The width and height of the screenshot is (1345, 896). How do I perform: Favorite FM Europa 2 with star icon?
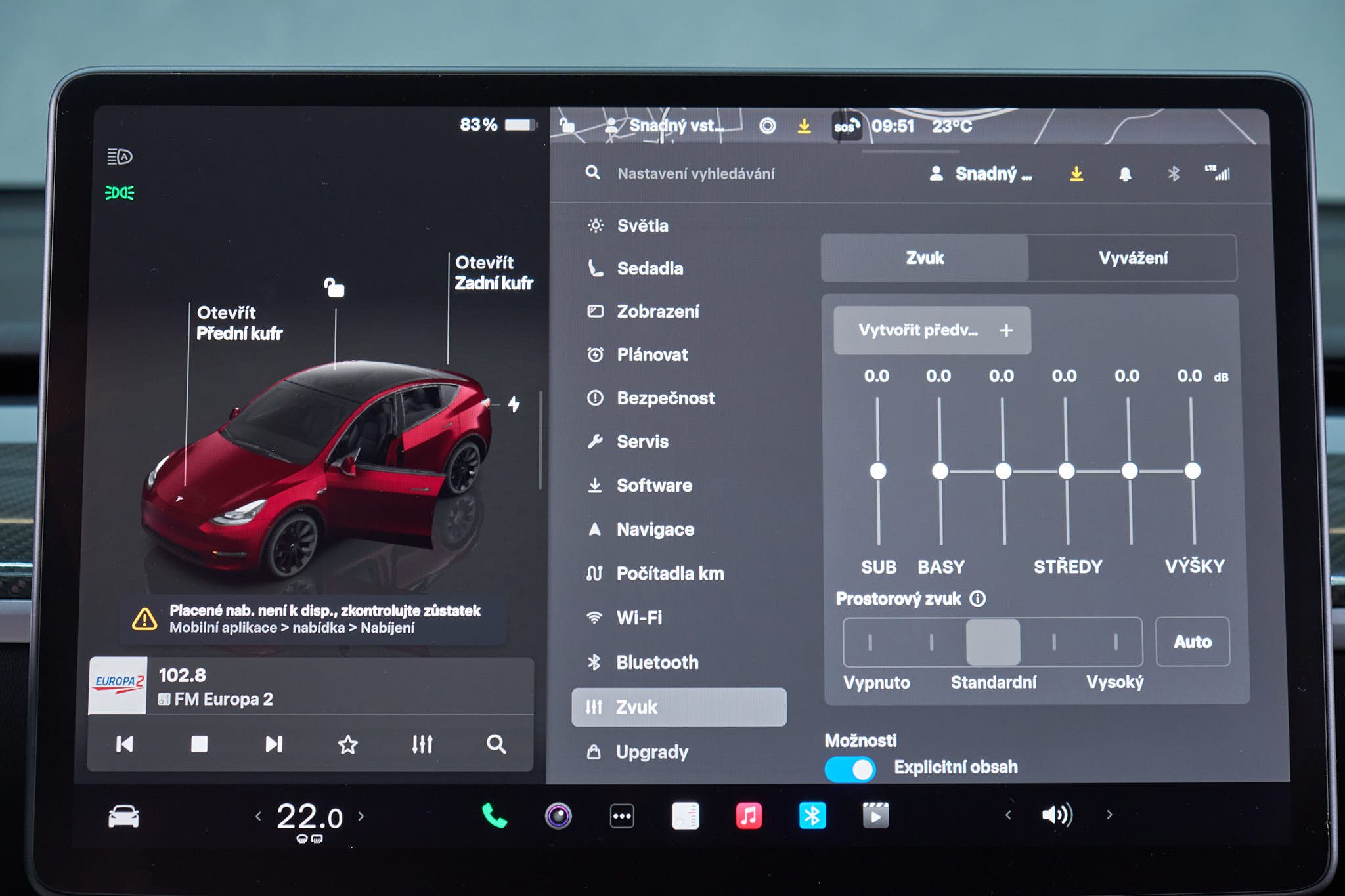pos(347,744)
